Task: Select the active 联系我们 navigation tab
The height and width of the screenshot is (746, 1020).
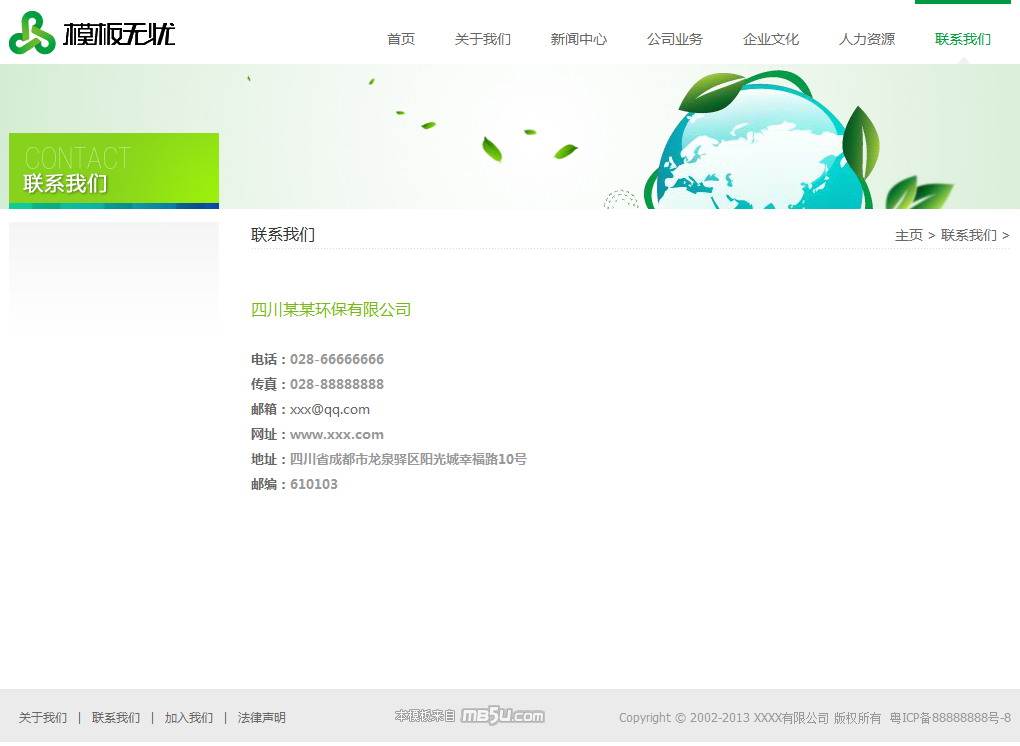Action: click(x=963, y=39)
